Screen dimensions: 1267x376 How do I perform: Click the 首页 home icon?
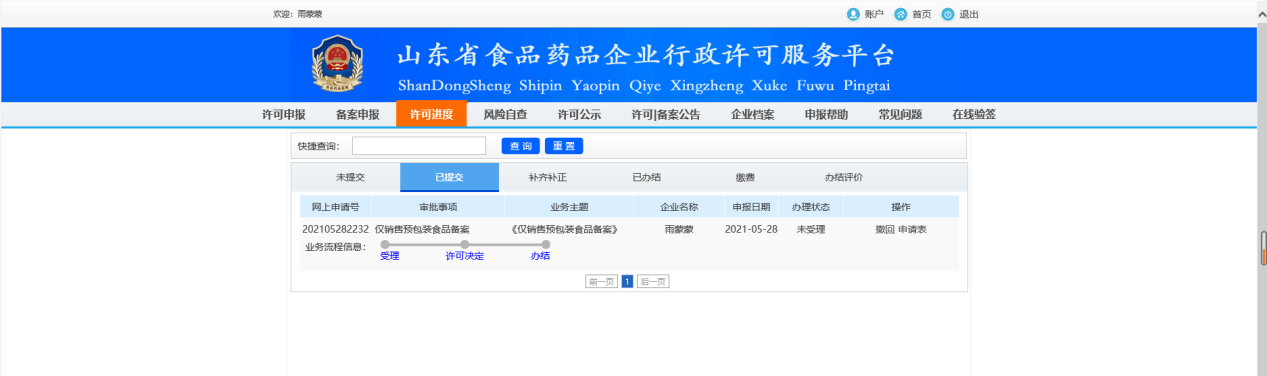tap(901, 14)
